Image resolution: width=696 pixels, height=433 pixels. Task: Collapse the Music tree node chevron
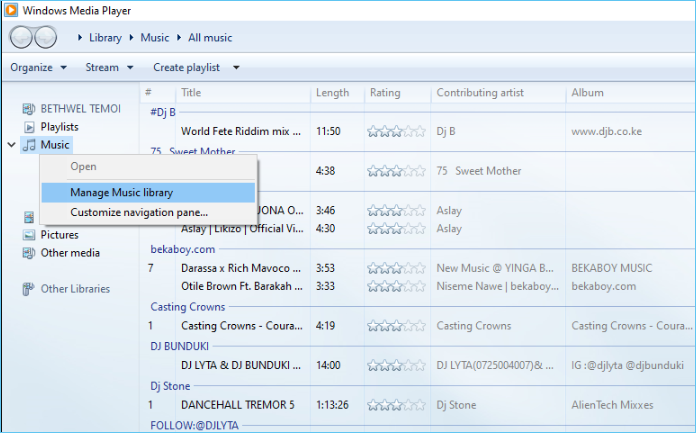click(11, 145)
